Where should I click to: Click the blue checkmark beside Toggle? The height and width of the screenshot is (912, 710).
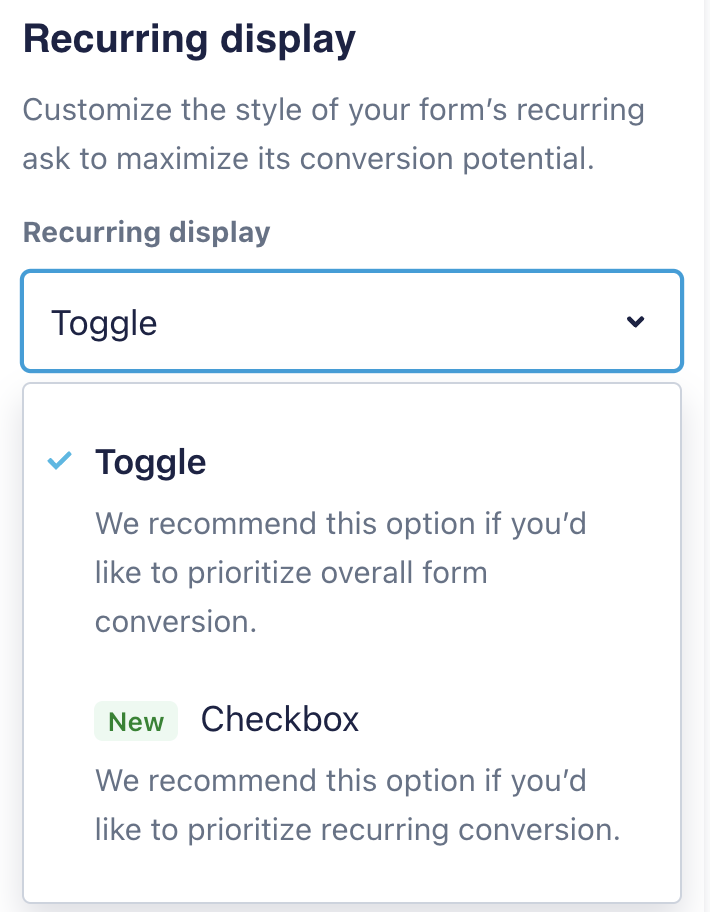pos(60,461)
